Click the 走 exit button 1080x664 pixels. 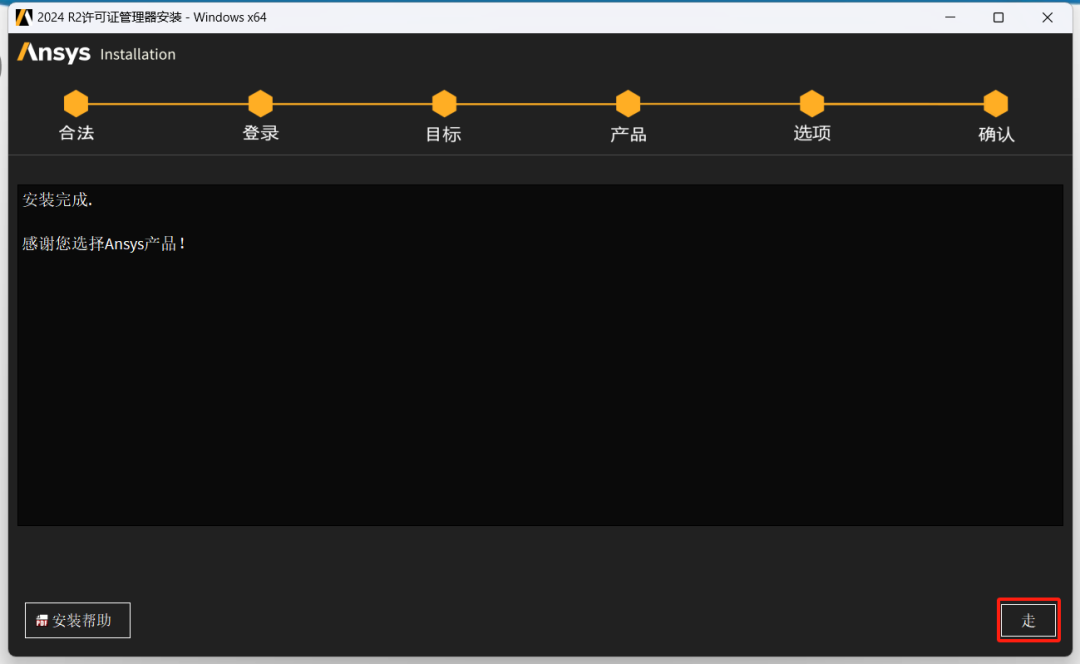click(x=1028, y=621)
